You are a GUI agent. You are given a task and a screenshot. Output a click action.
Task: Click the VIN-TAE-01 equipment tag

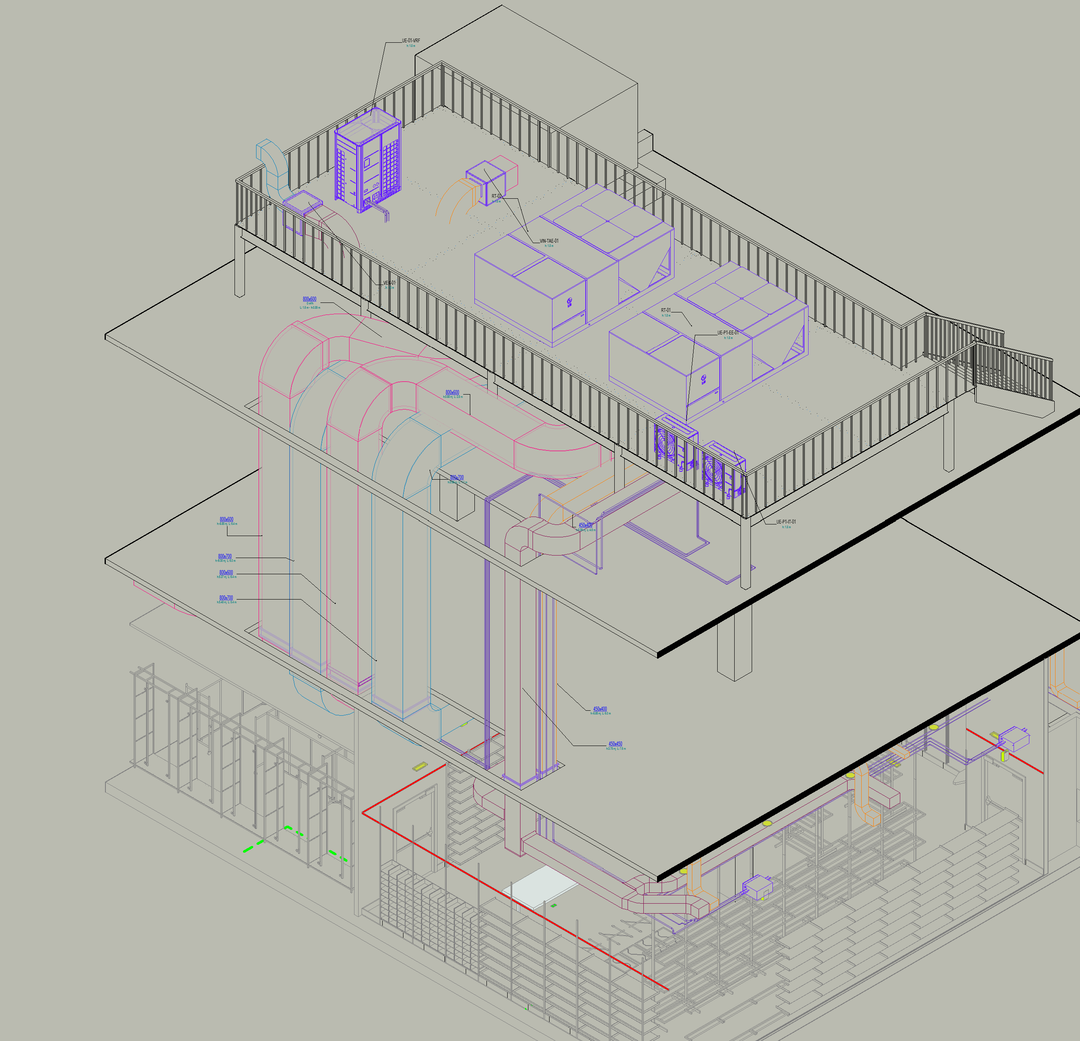(x=549, y=241)
